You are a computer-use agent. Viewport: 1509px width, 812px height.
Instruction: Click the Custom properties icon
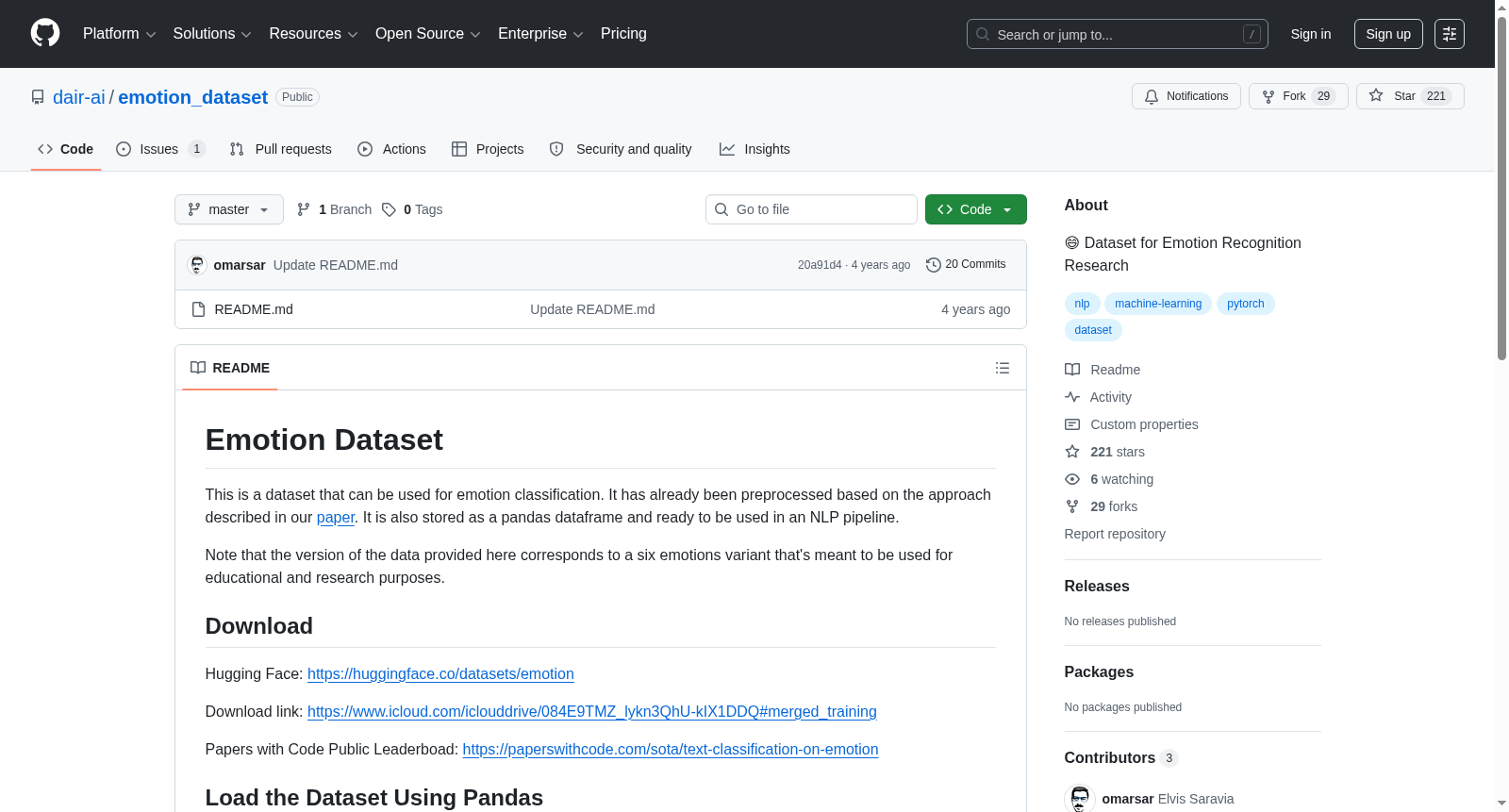(1072, 424)
